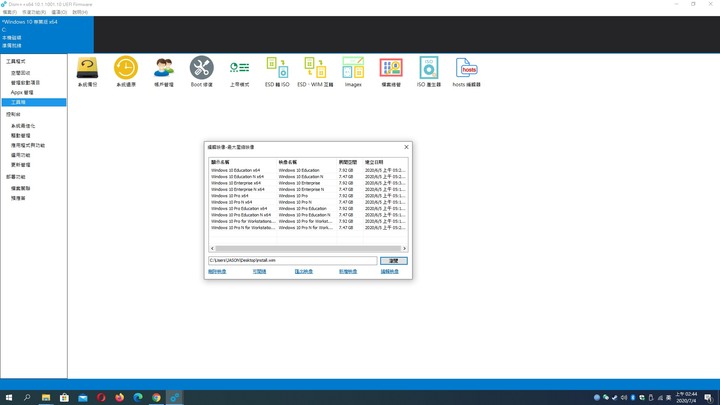Image resolution: width=720 pixels, height=405 pixels.
Task: Sort by the image name column header
Action: coord(307,162)
